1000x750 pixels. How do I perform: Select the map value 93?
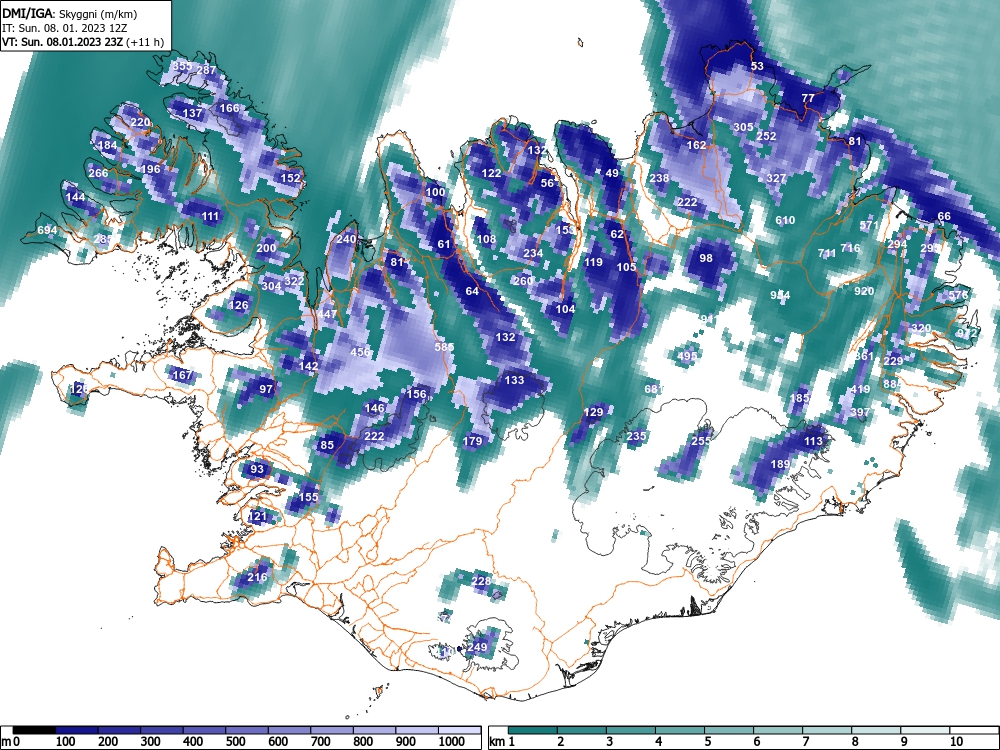[256, 469]
